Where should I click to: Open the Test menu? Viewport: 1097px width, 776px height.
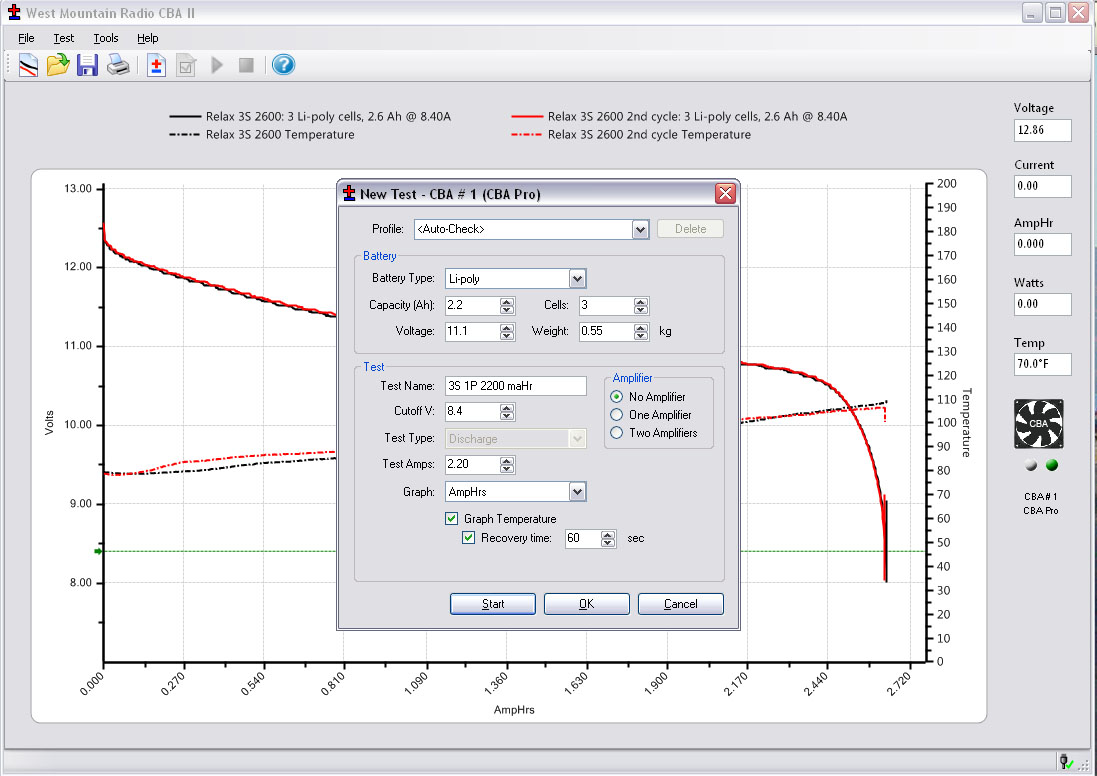64,38
